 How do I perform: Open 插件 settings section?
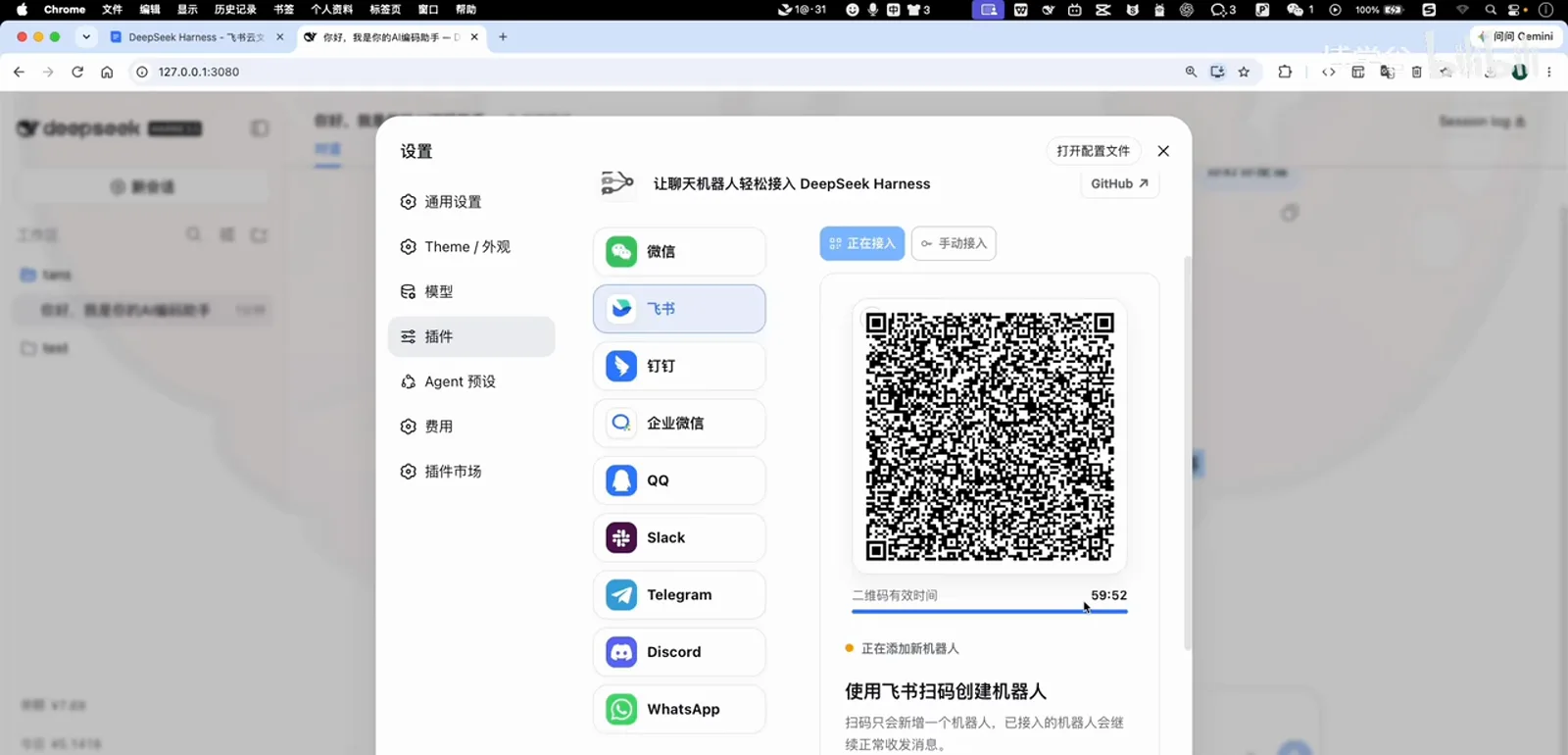tap(471, 336)
